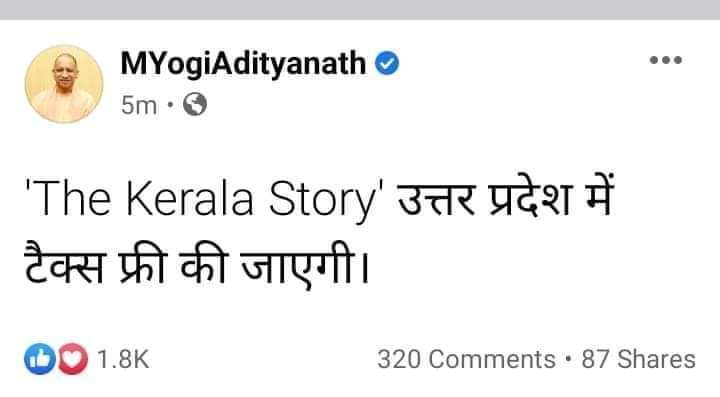The width and height of the screenshot is (720, 397).
Task: Click the dot between Comments and Shares
Action: coord(568,359)
